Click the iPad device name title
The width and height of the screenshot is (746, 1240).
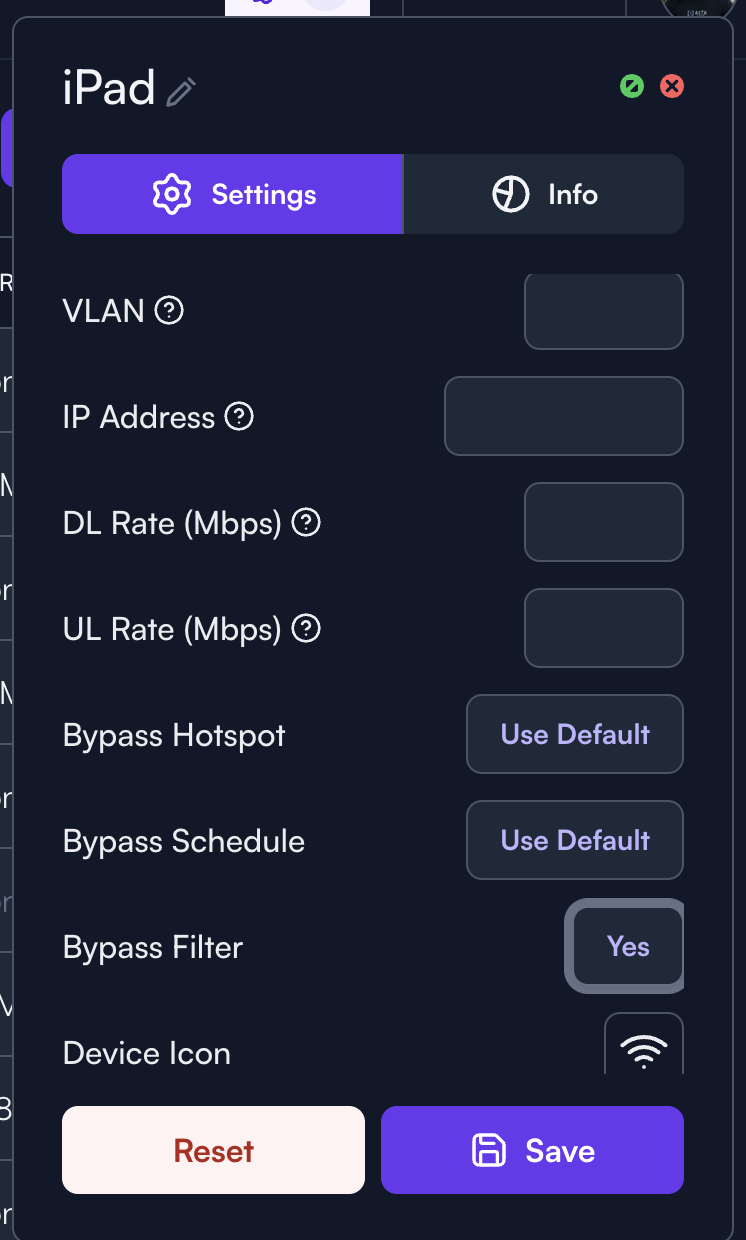coord(109,90)
